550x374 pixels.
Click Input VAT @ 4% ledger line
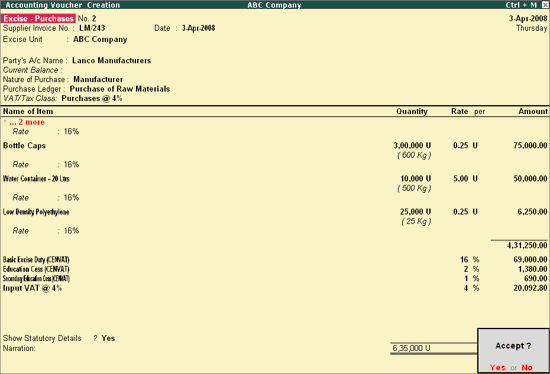[32, 288]
